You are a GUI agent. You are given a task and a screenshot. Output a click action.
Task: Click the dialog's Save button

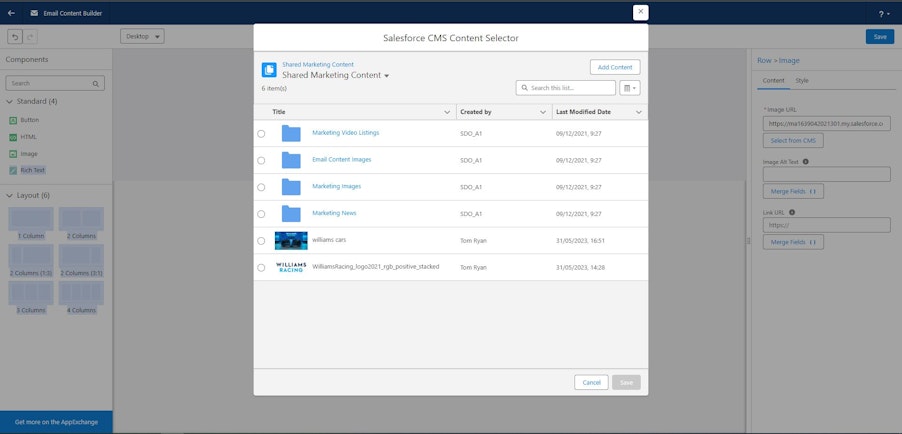click(626, 382)
